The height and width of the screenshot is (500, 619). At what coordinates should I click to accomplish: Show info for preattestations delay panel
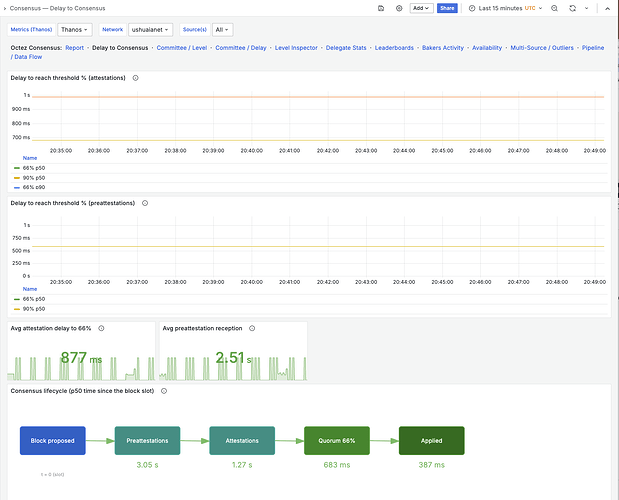[145, 203]
